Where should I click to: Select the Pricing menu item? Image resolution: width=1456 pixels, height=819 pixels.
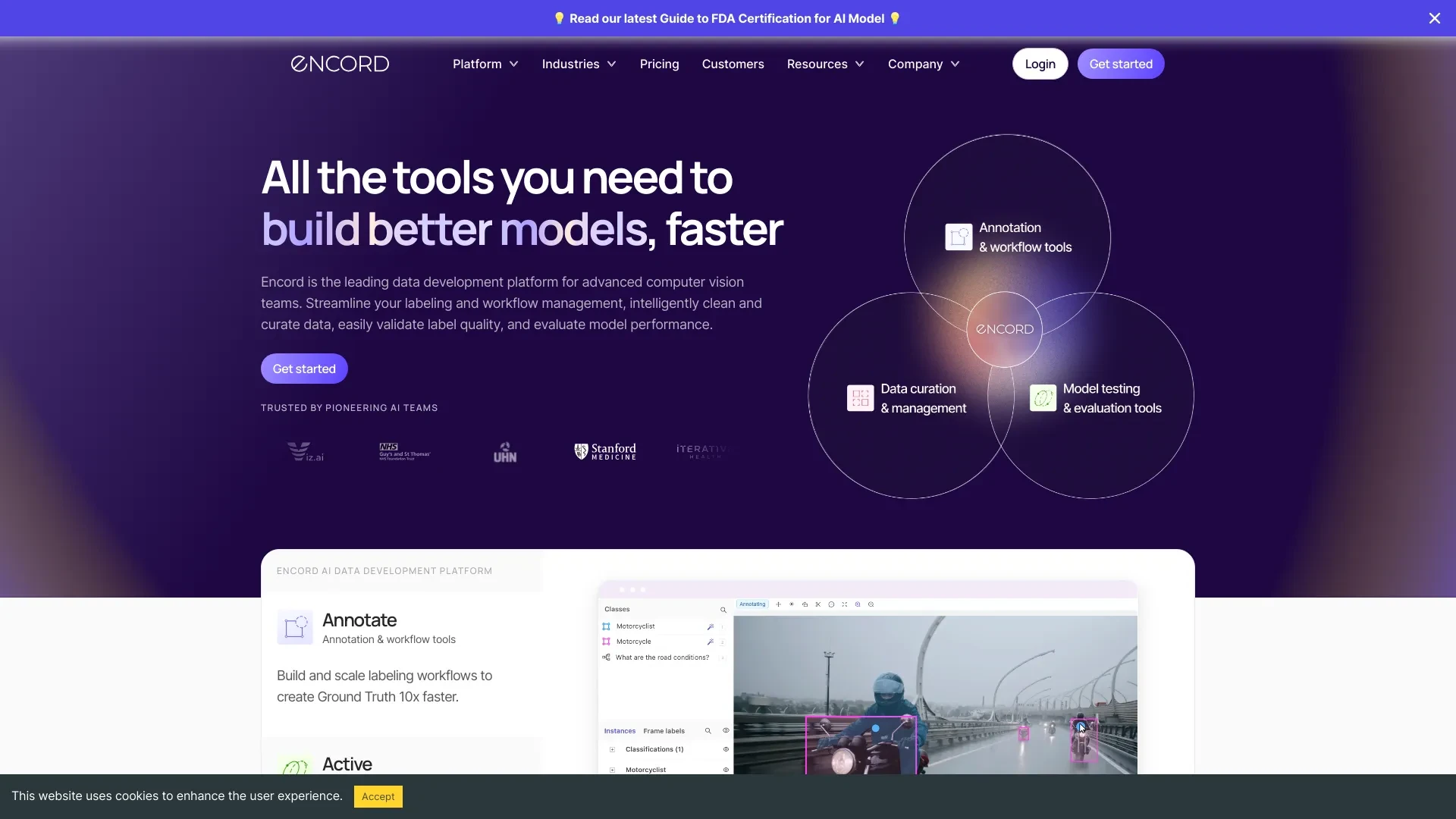click(x=659, y=63)
